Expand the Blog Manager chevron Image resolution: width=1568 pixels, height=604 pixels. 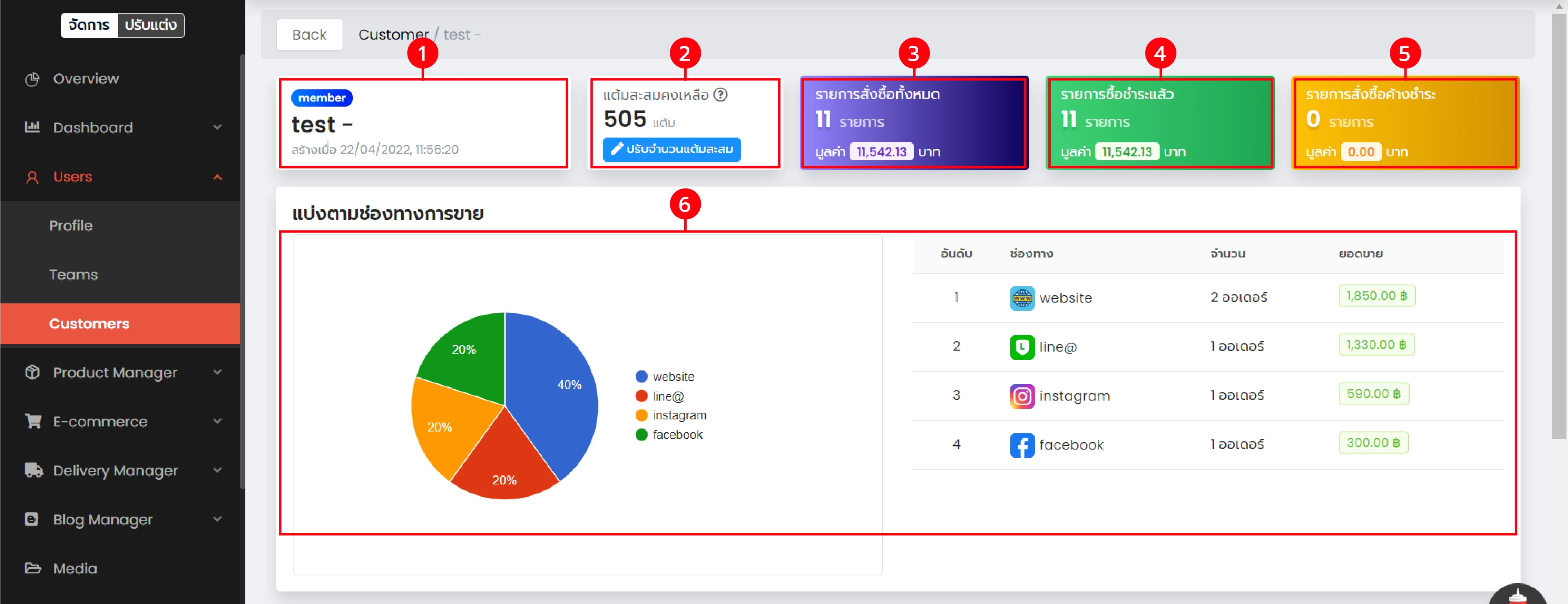(x=217, y=519)
